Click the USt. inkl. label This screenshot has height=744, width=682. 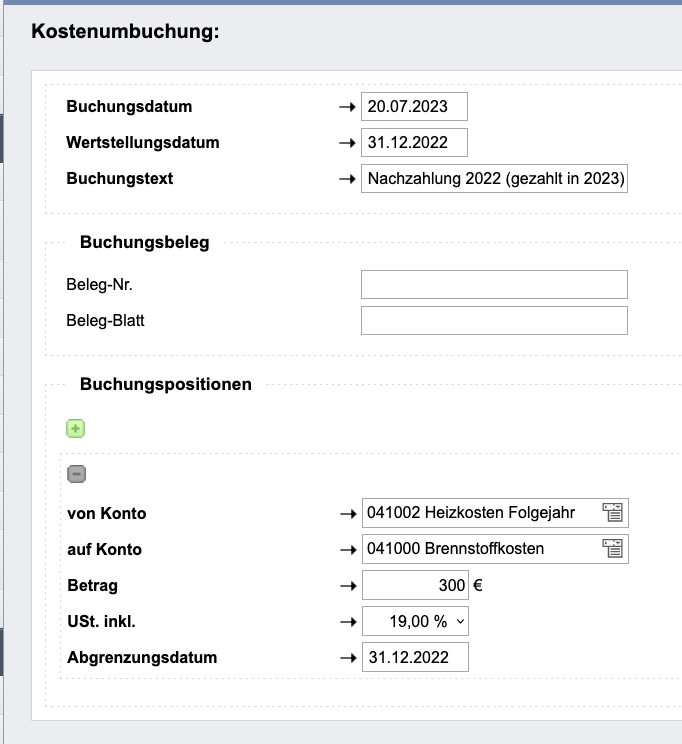tap(102, 622)
